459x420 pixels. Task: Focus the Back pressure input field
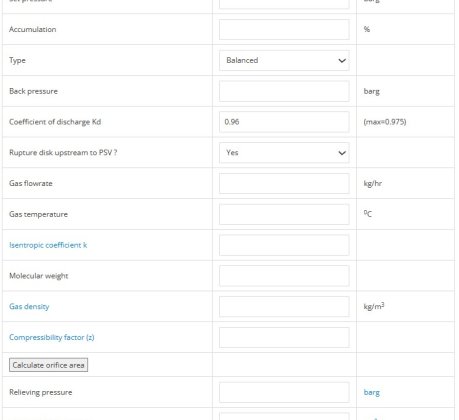[x=284, y=91]
